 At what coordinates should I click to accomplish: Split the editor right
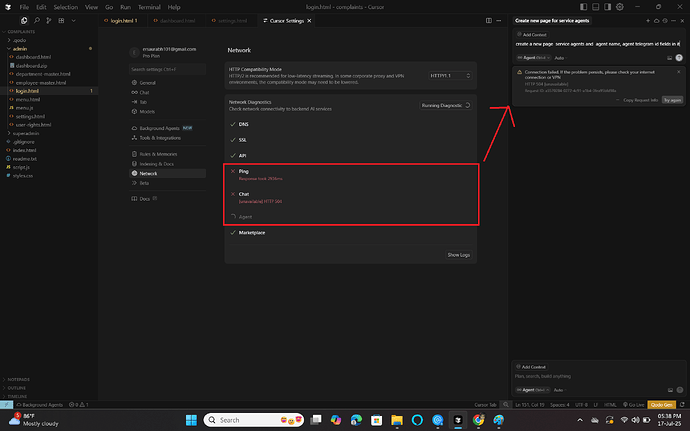[489, 21]
